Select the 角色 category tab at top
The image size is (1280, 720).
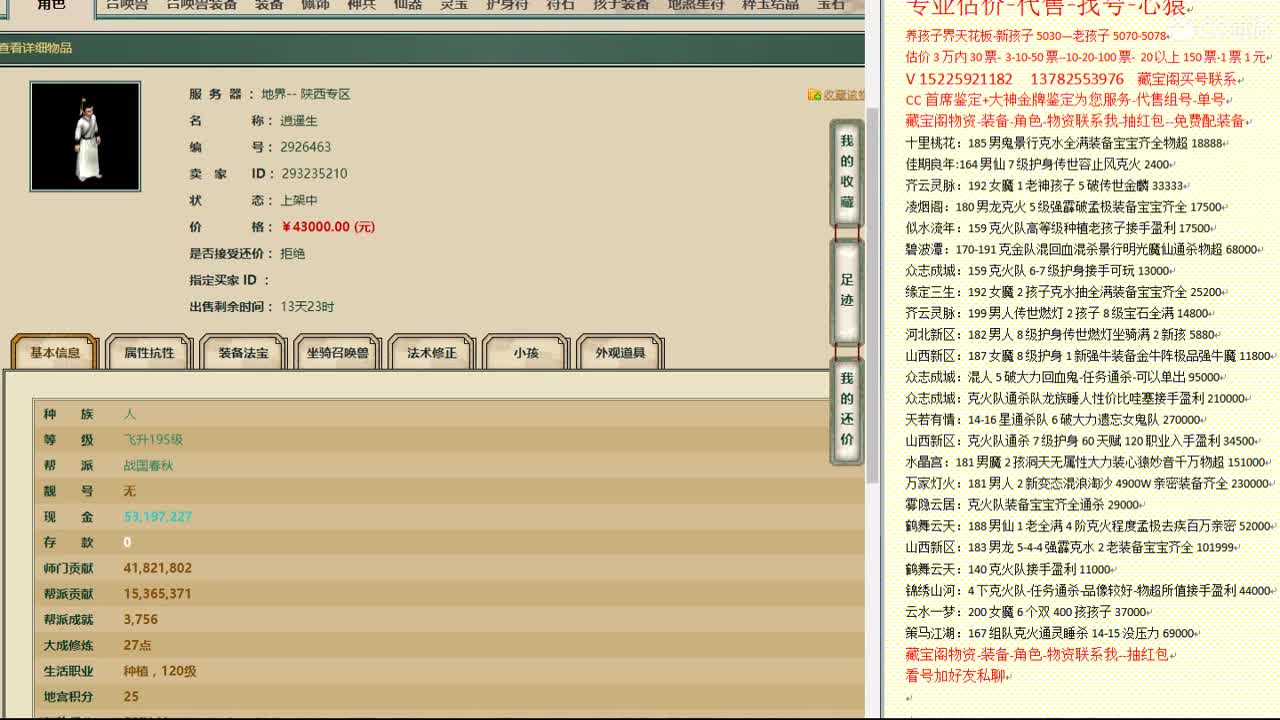tap(51, 6)
